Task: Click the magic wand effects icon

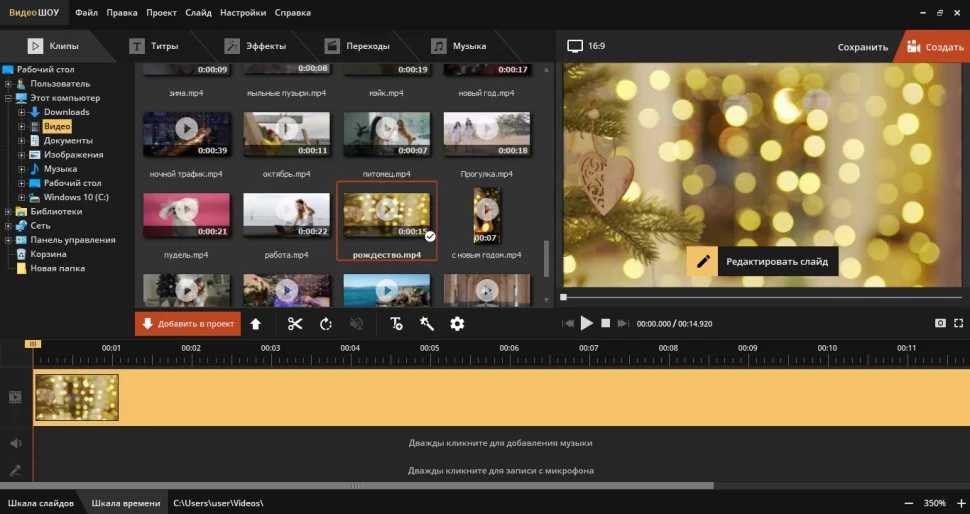Action: [x=427, y=324]
